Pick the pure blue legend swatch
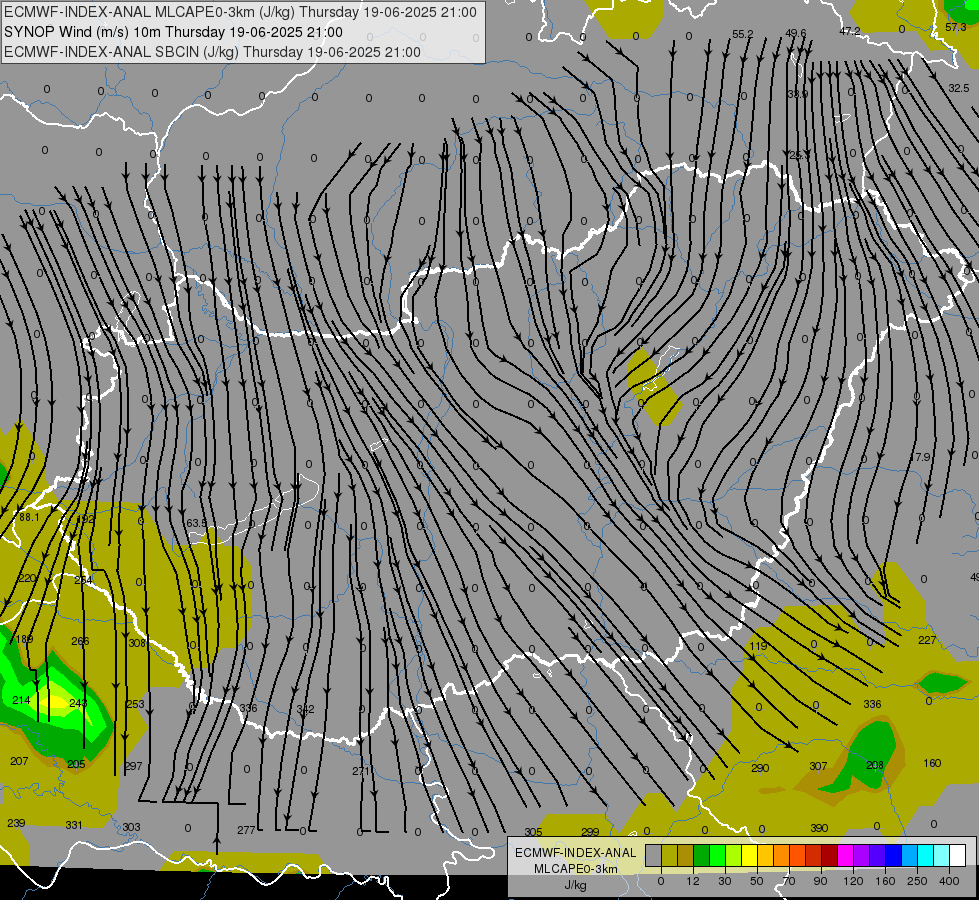979x900 pixels. (x=894, y=855)
